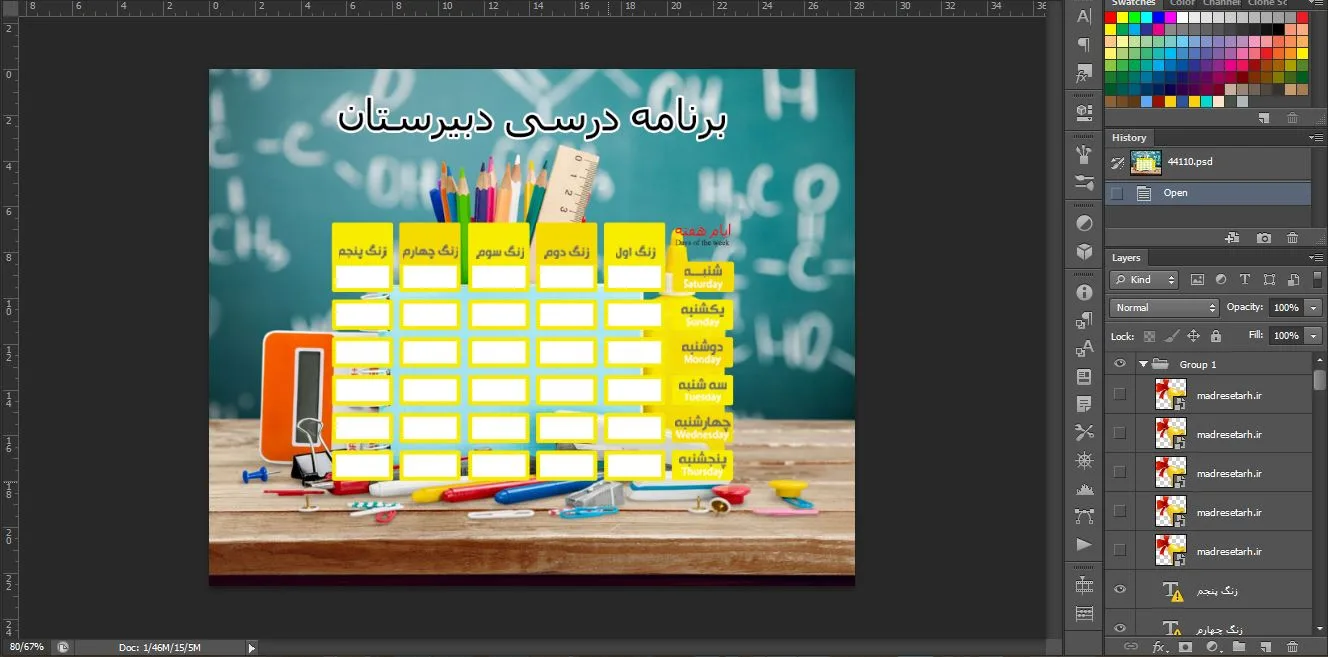Open the Paragraph panel icon
The width and height of the screenshot is (1328, 657).
tap(1084, 46)
